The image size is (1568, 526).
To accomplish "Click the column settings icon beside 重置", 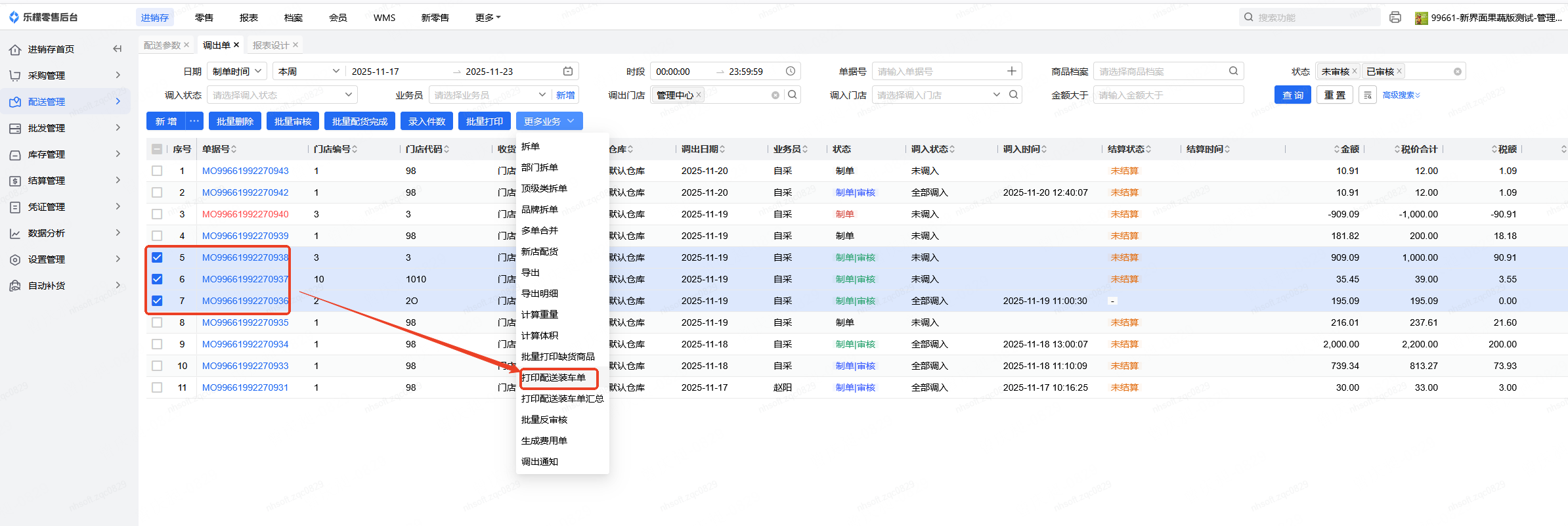I will (1368, 95).
